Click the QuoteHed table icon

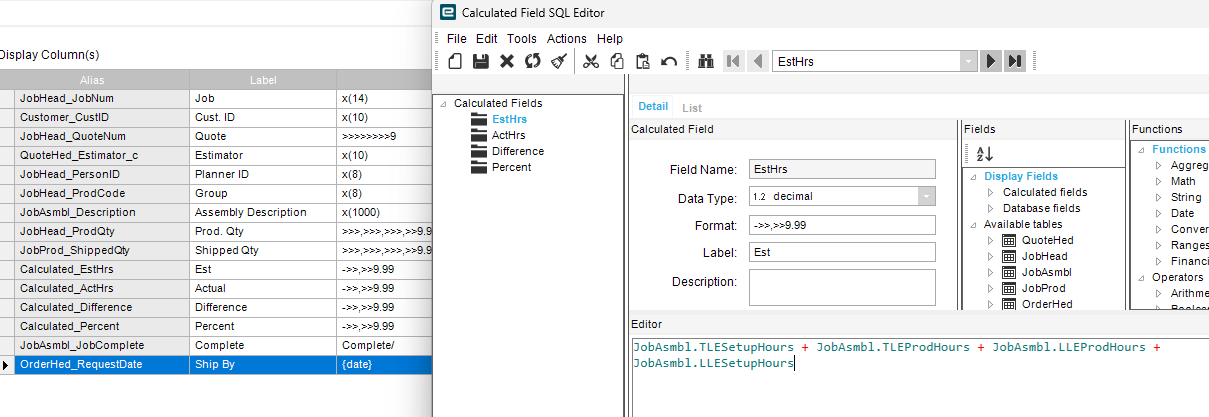1009,241
